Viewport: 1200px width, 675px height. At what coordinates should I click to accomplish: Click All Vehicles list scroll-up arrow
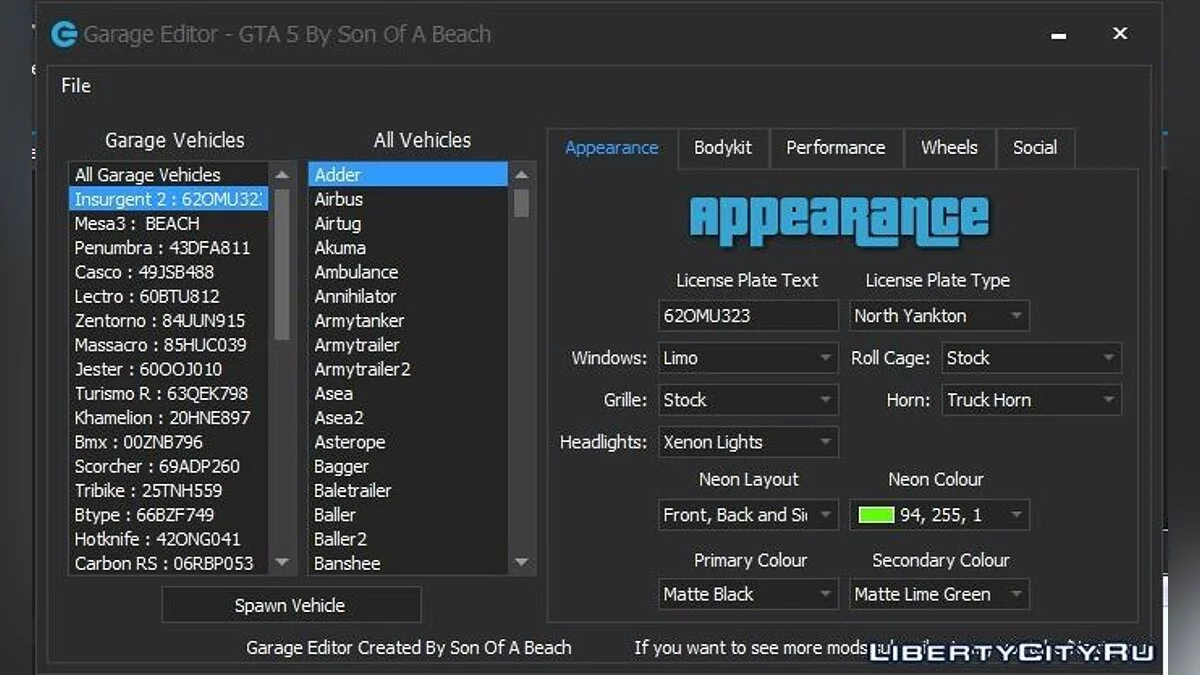(521, 175)
